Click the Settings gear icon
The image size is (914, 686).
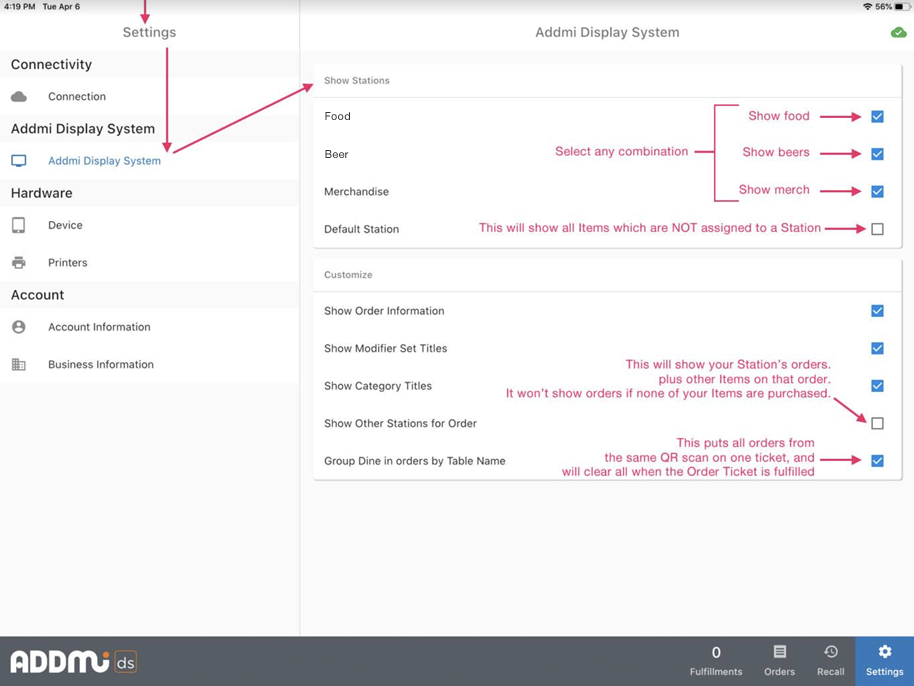(884, 652)
